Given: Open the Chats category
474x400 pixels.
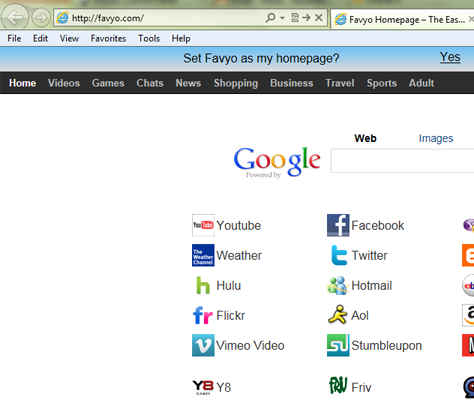Looking at the screenshot, I should [150, 83].
